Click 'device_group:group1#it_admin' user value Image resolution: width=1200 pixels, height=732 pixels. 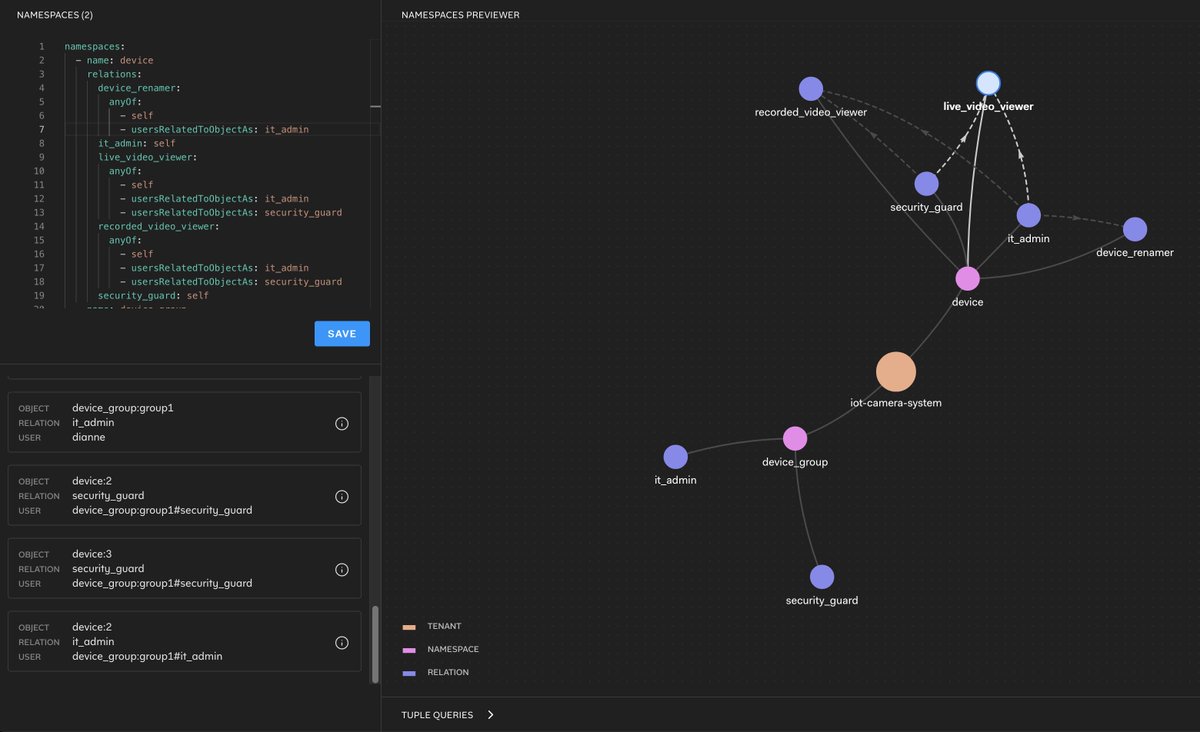[x=147, y=656]
